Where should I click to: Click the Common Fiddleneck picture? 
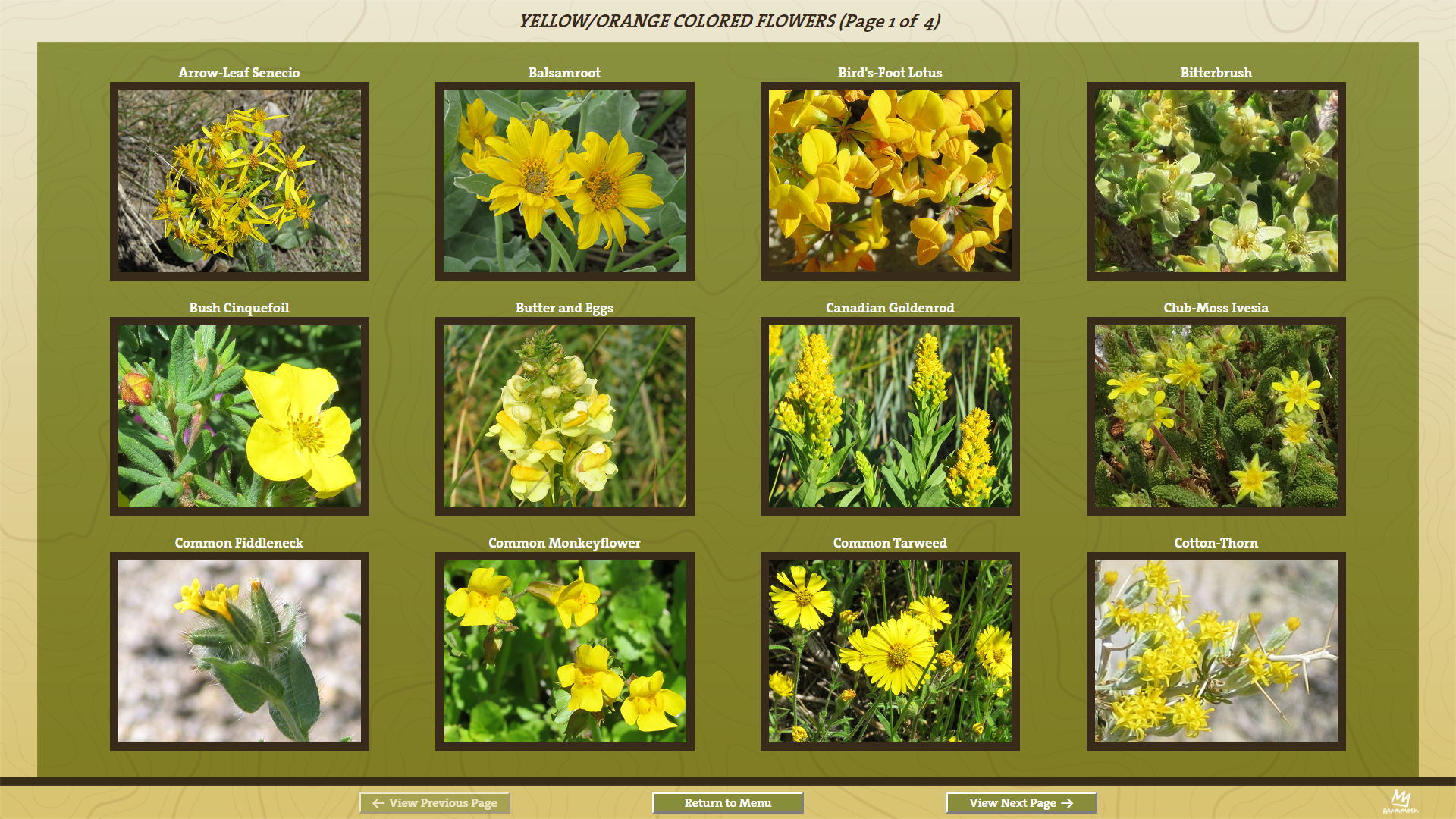tap(239, 651)
